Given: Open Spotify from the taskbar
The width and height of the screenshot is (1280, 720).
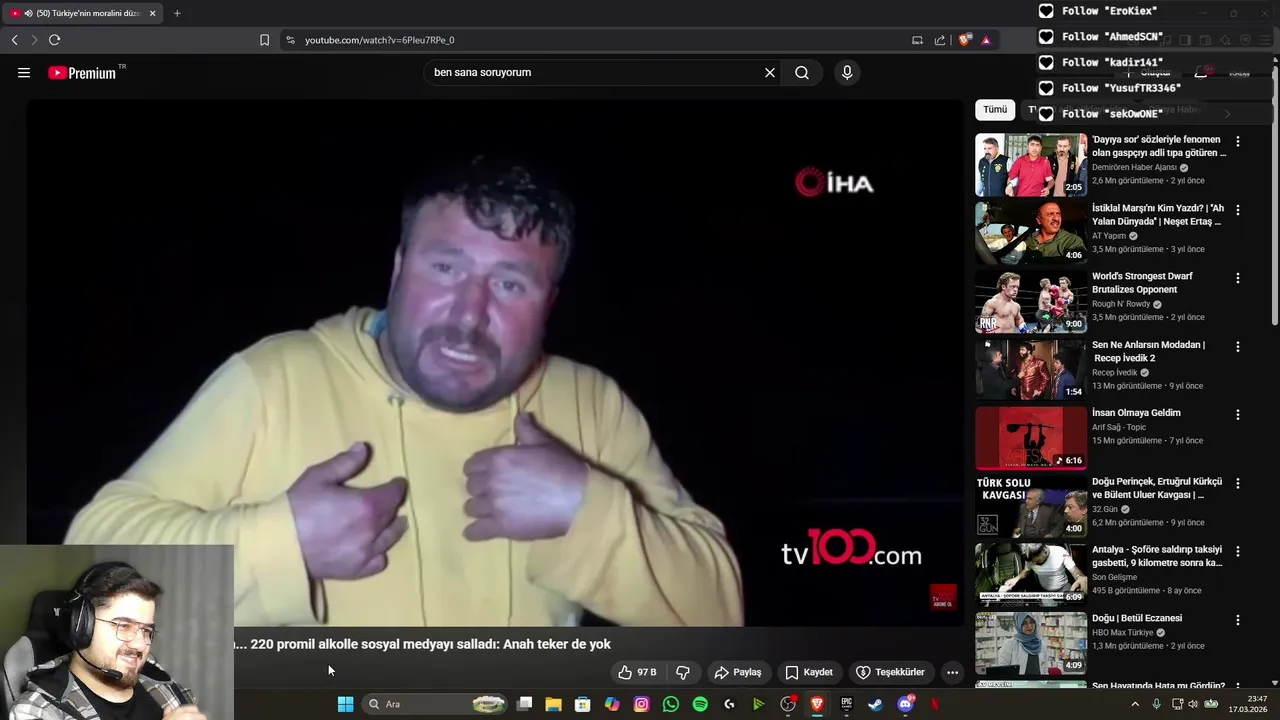Looking at the screenshot, I should [700, 704].
